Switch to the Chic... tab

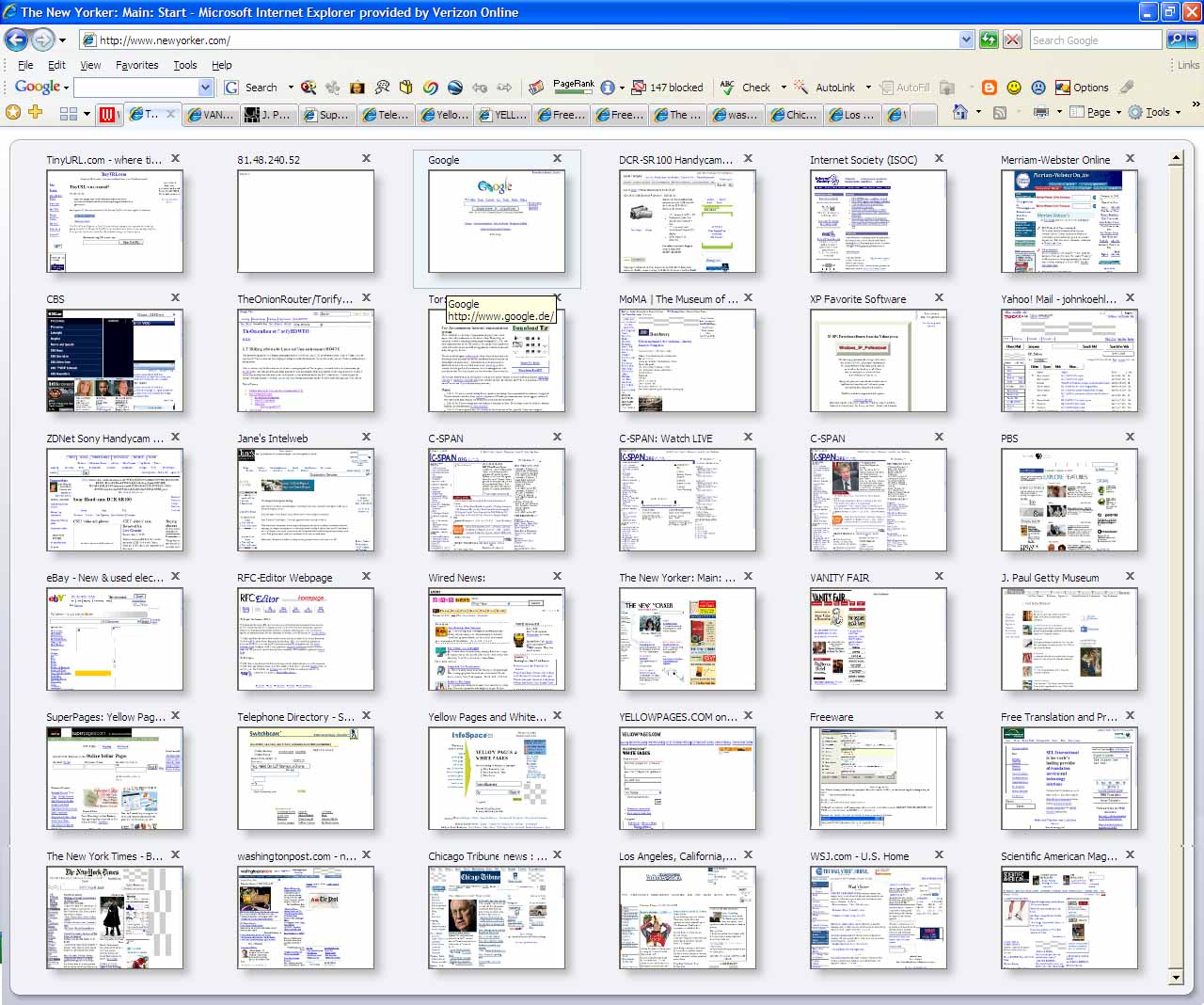[x=794, y=114]
